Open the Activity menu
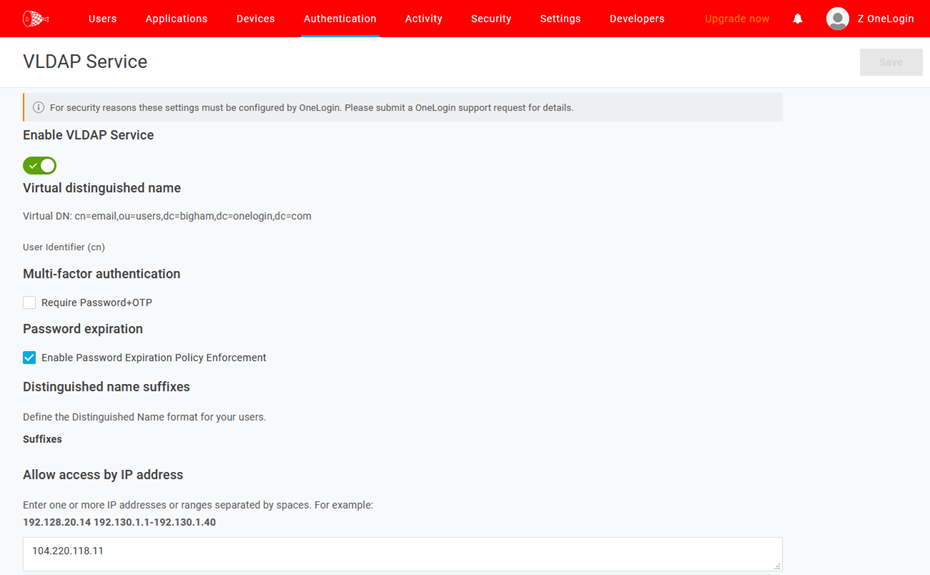 (x=423, y=18)
